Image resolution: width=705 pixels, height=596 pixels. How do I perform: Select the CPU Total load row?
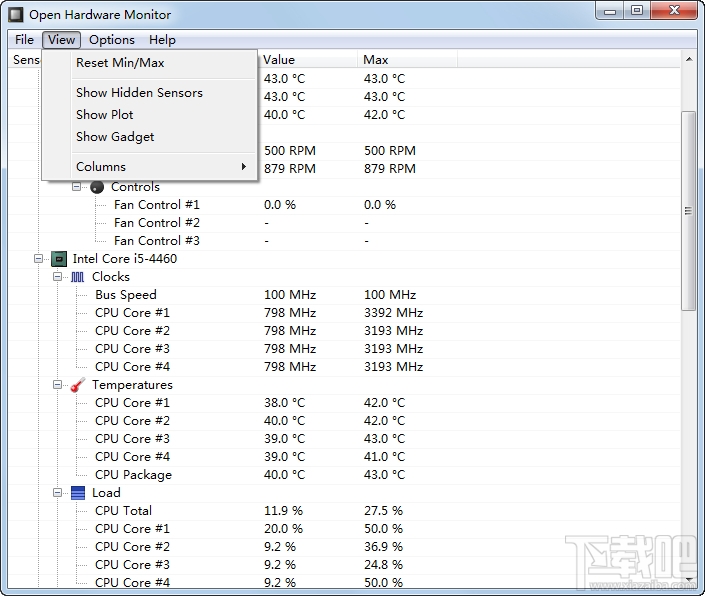[344, 511]
